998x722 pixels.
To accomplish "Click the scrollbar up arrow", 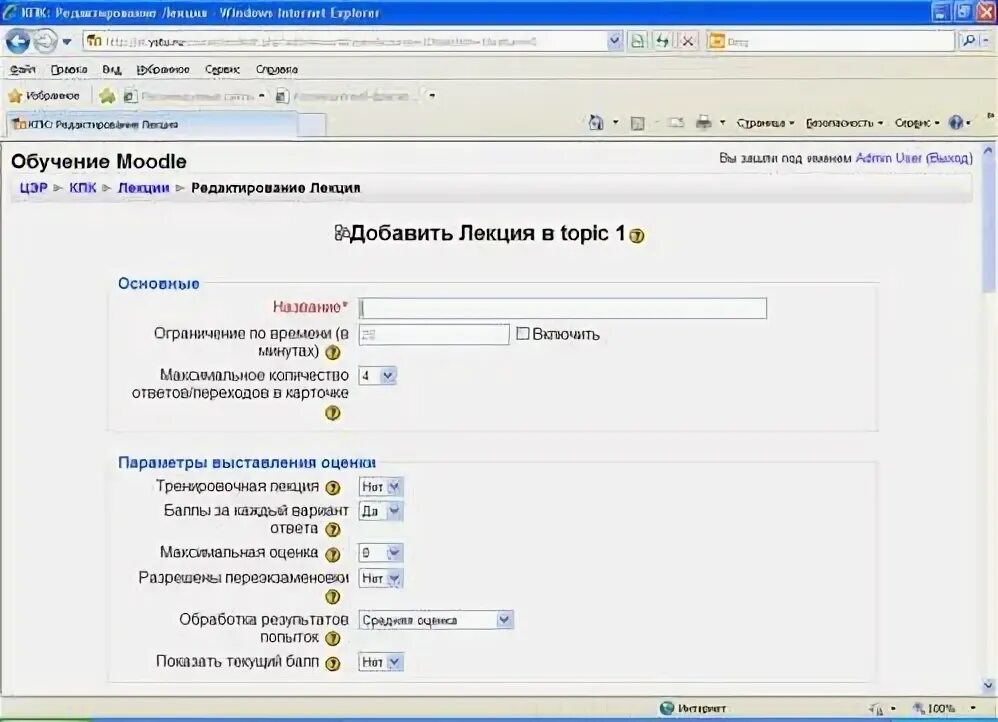I will coord(988,152).
